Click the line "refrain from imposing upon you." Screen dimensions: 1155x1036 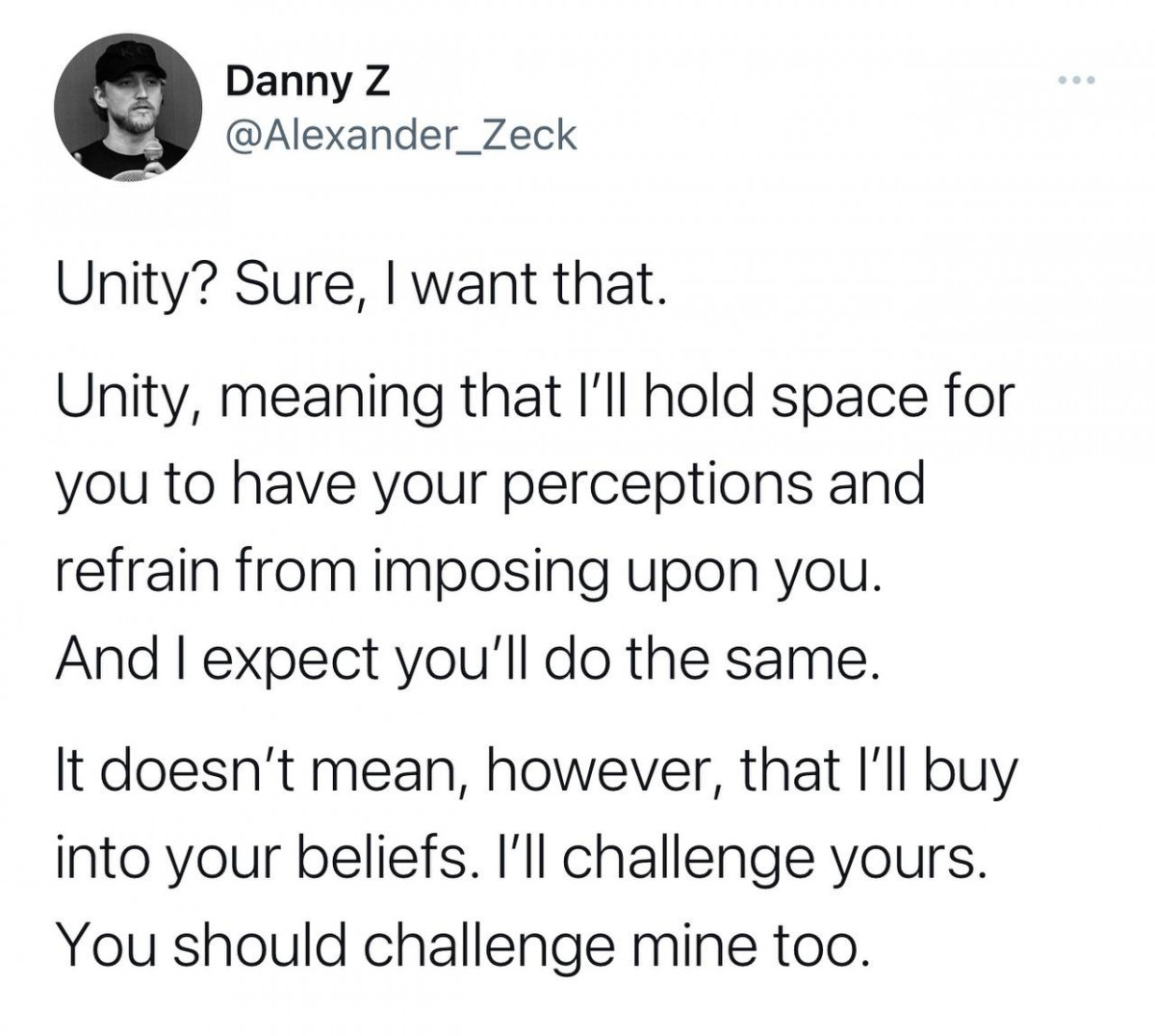click(468, 574)
